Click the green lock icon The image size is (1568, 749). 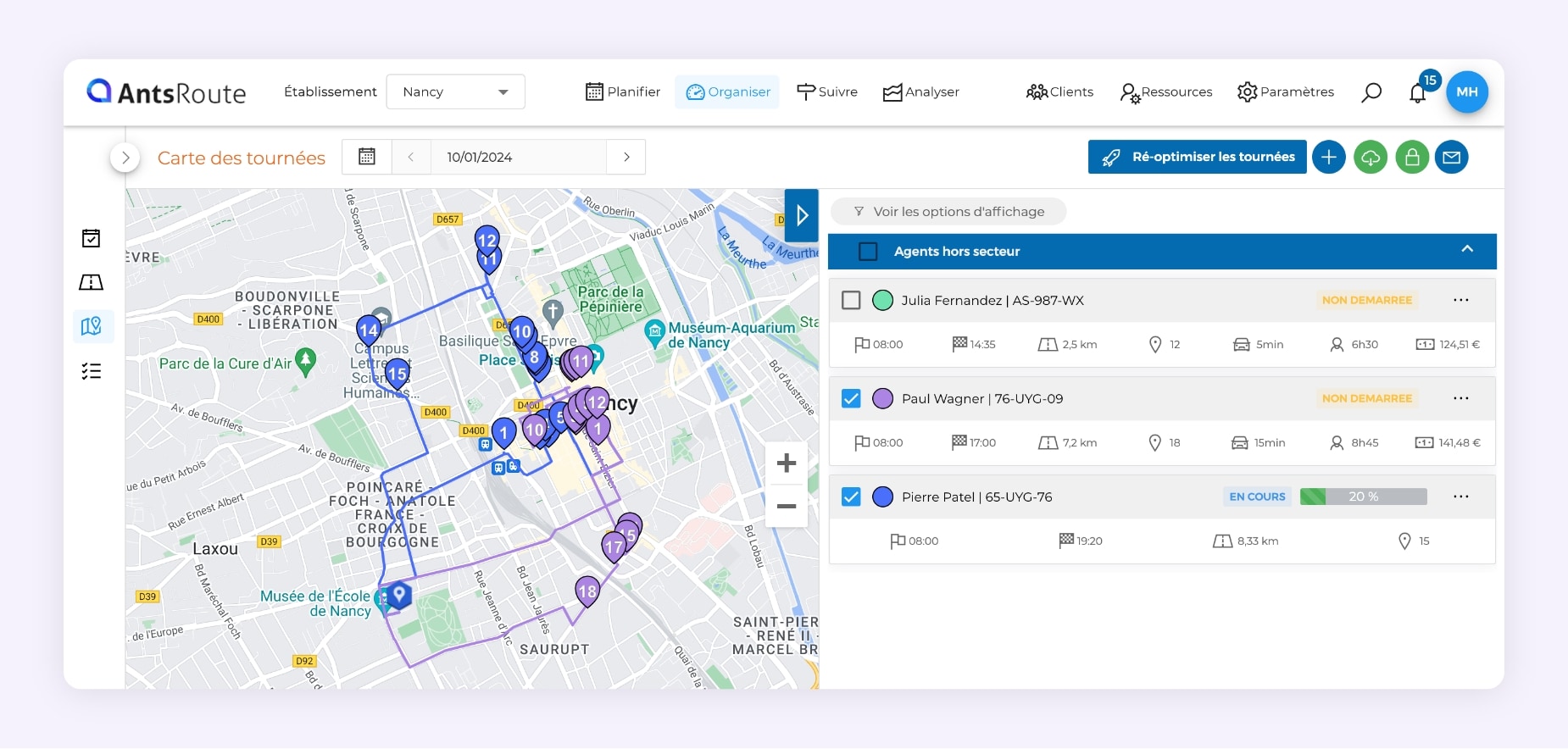point(1412,158)
